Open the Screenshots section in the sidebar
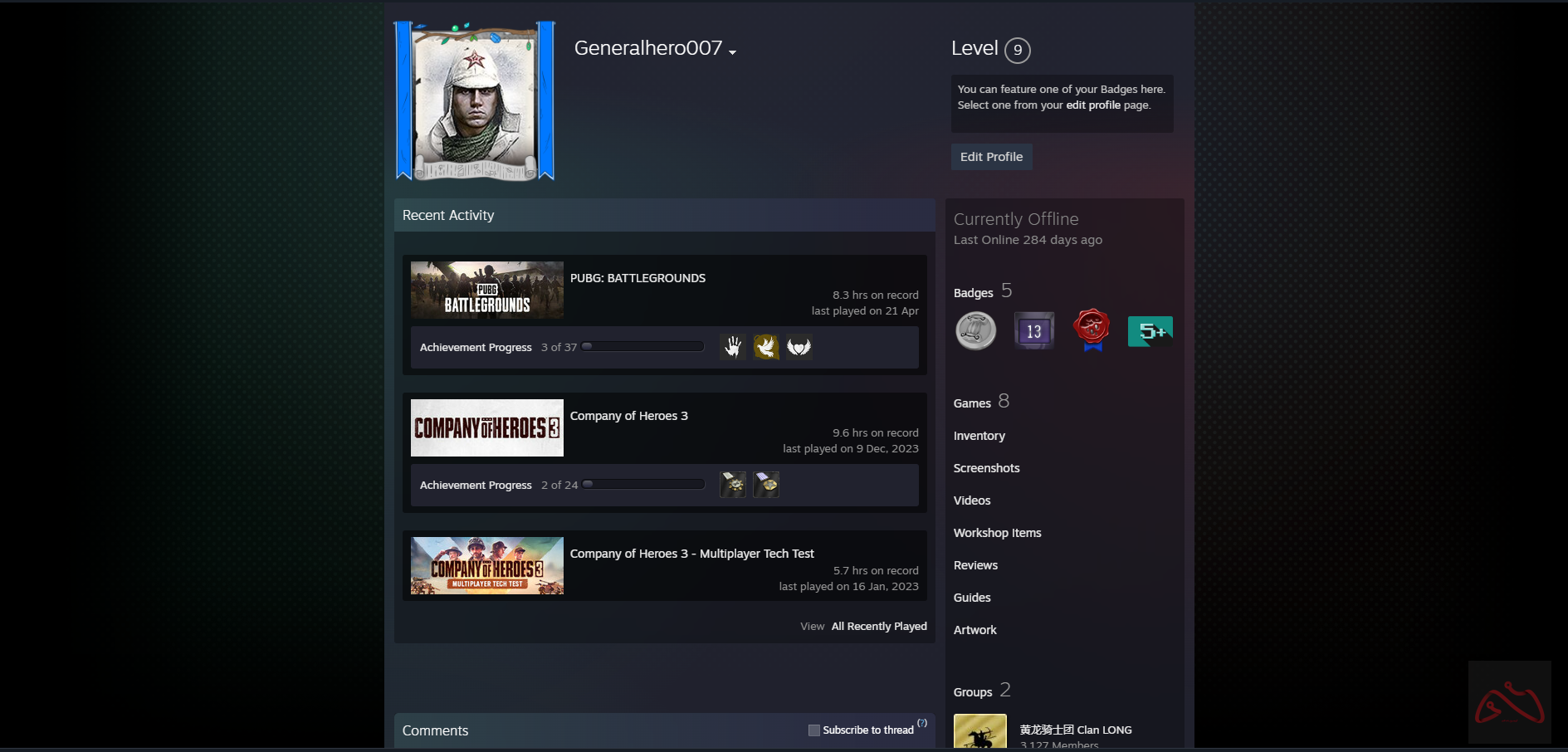Image resolution: width=1568 pixels, height=752 pixels. (x=986, y=467)
